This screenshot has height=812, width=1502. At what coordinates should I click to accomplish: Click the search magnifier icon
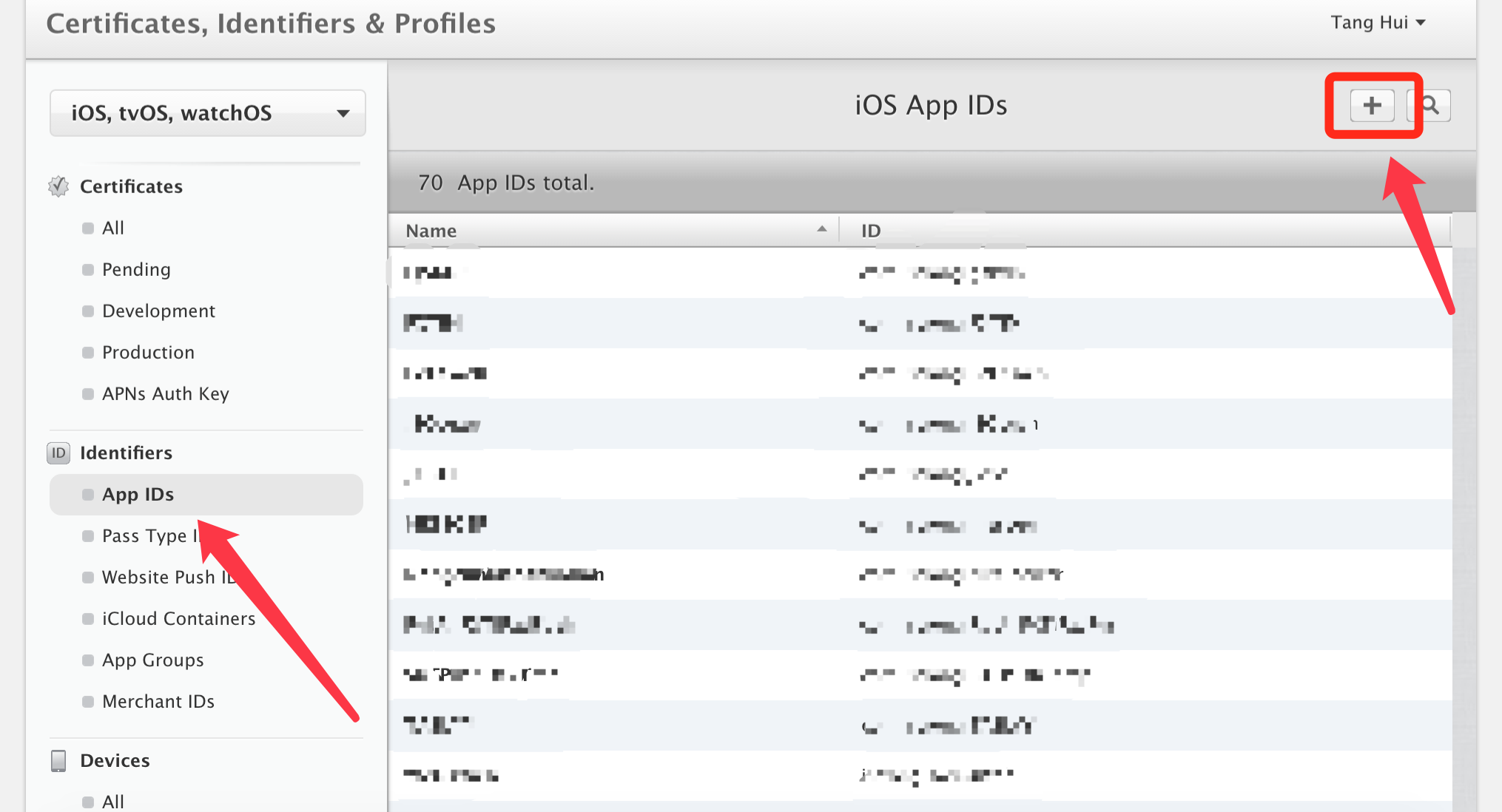(x=1432, y=106)
